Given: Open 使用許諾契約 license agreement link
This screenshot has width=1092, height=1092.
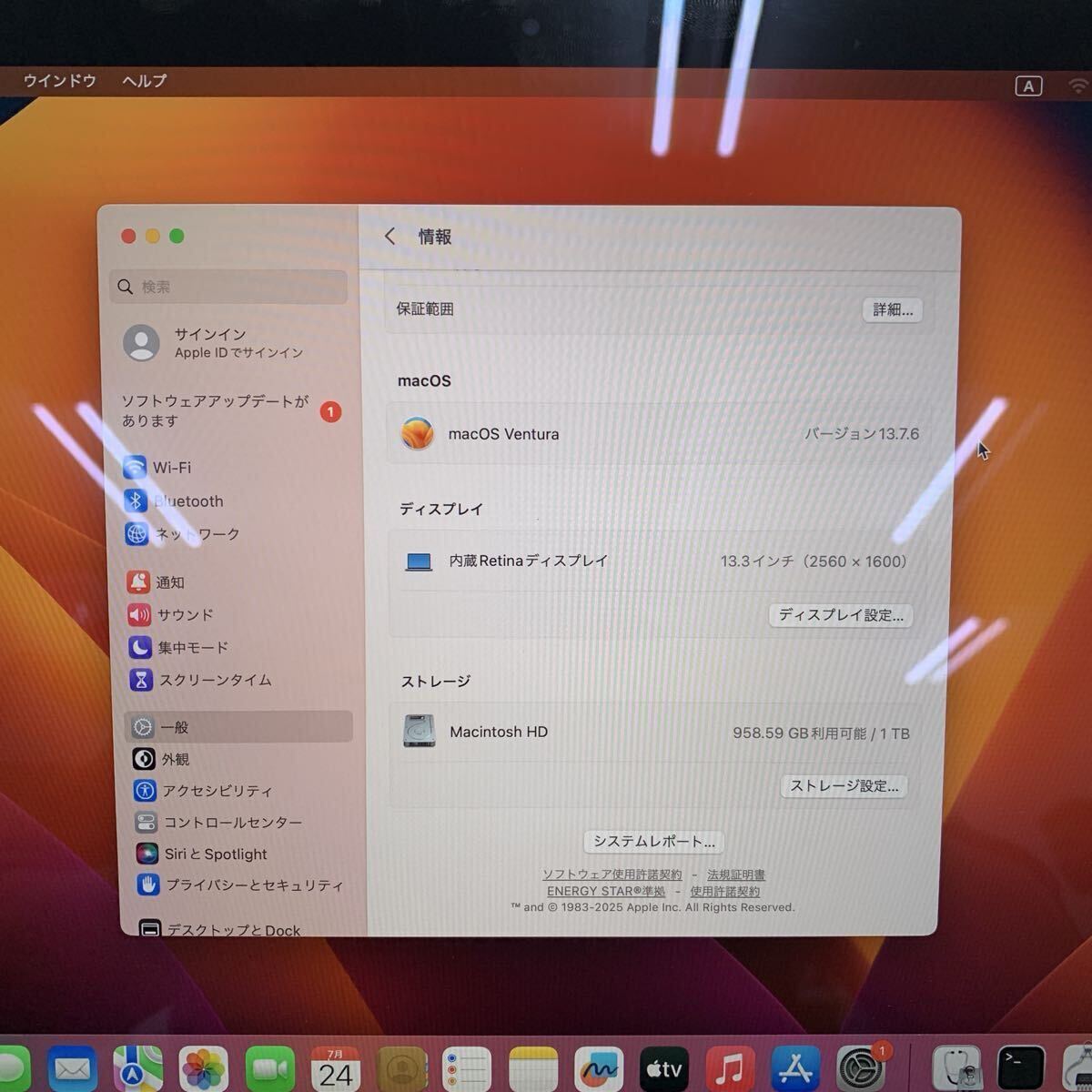Looking at the screenshot, I should tap(725, 892).
